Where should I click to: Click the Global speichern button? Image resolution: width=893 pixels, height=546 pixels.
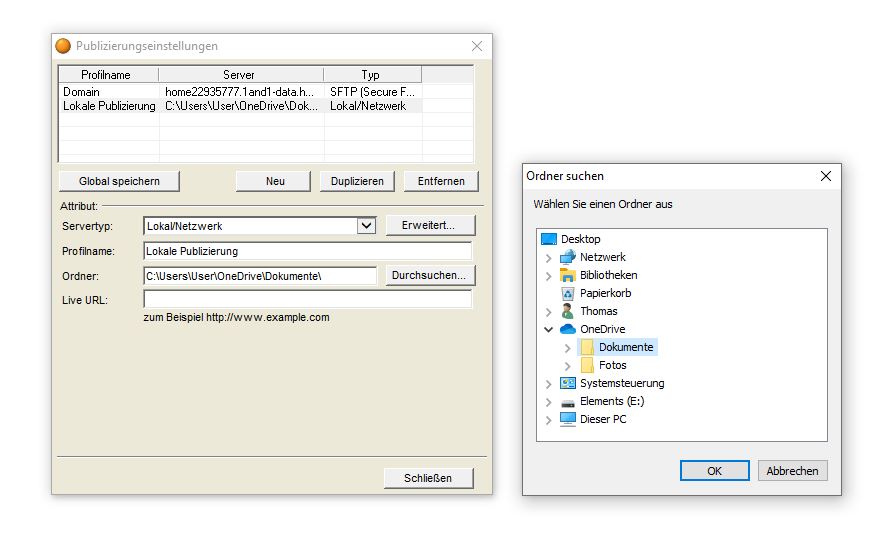tap(119, 181)
